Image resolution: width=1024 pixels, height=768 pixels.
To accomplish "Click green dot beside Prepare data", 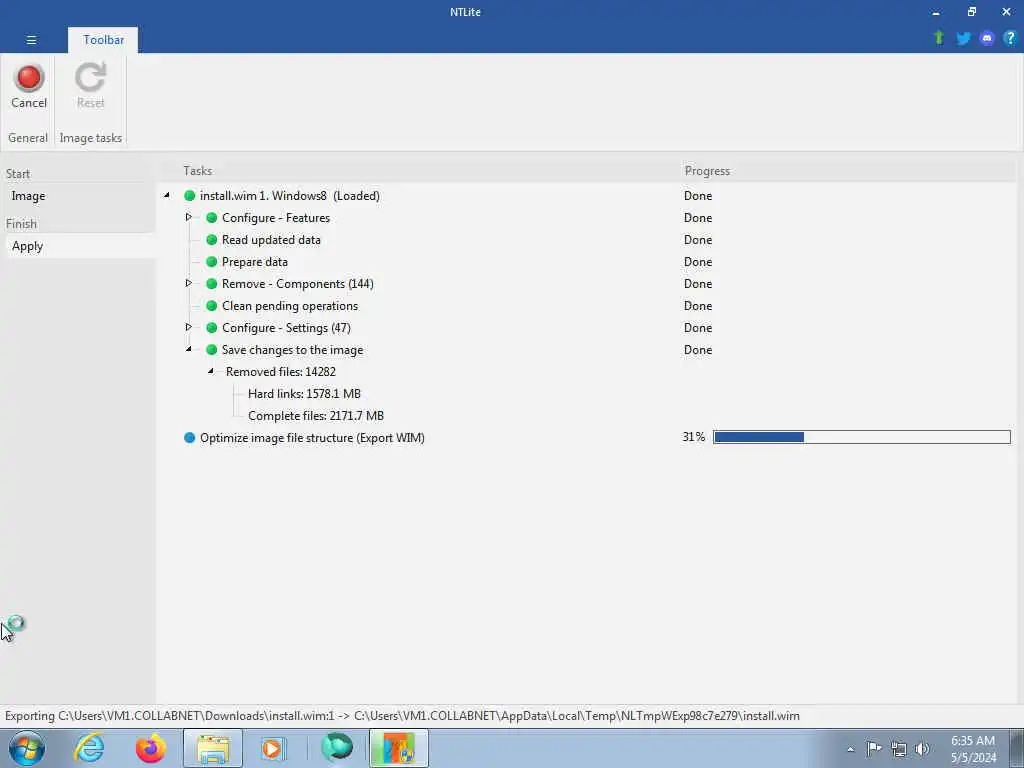I will click(x=212, y=261).
